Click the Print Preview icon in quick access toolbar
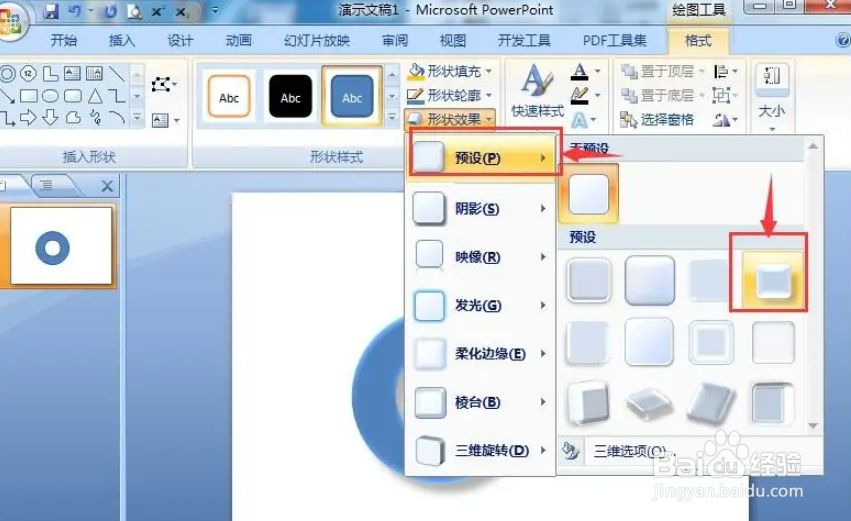Screen dimensions: 851x521 click(134, 11)
